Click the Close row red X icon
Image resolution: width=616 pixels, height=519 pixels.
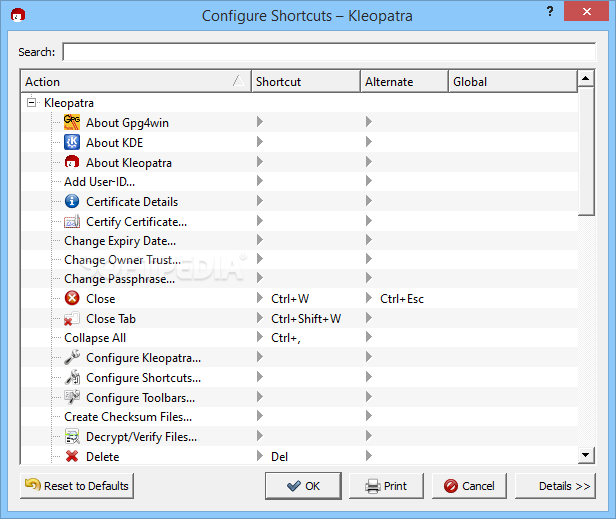tap(72, 298)
